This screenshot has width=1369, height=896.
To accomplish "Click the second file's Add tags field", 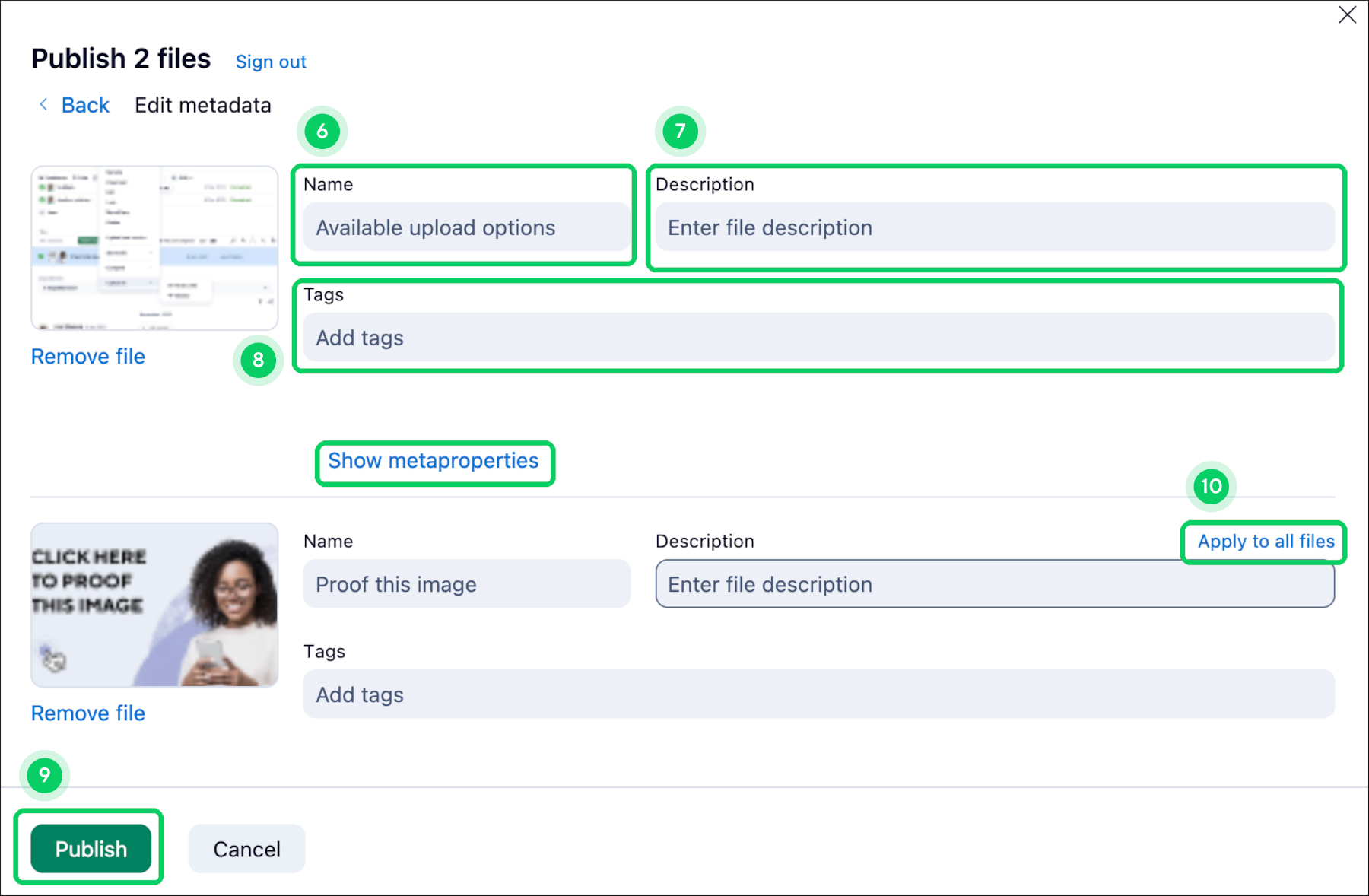I will 818,694.
